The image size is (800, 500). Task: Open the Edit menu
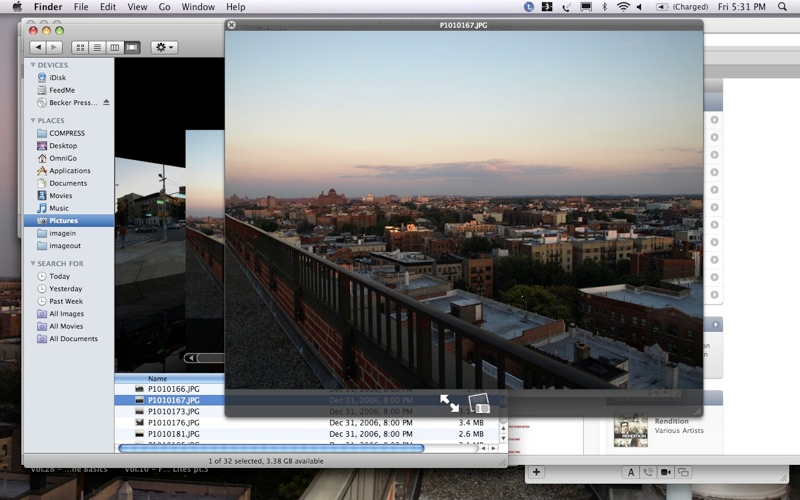click(x=108, y=7)
